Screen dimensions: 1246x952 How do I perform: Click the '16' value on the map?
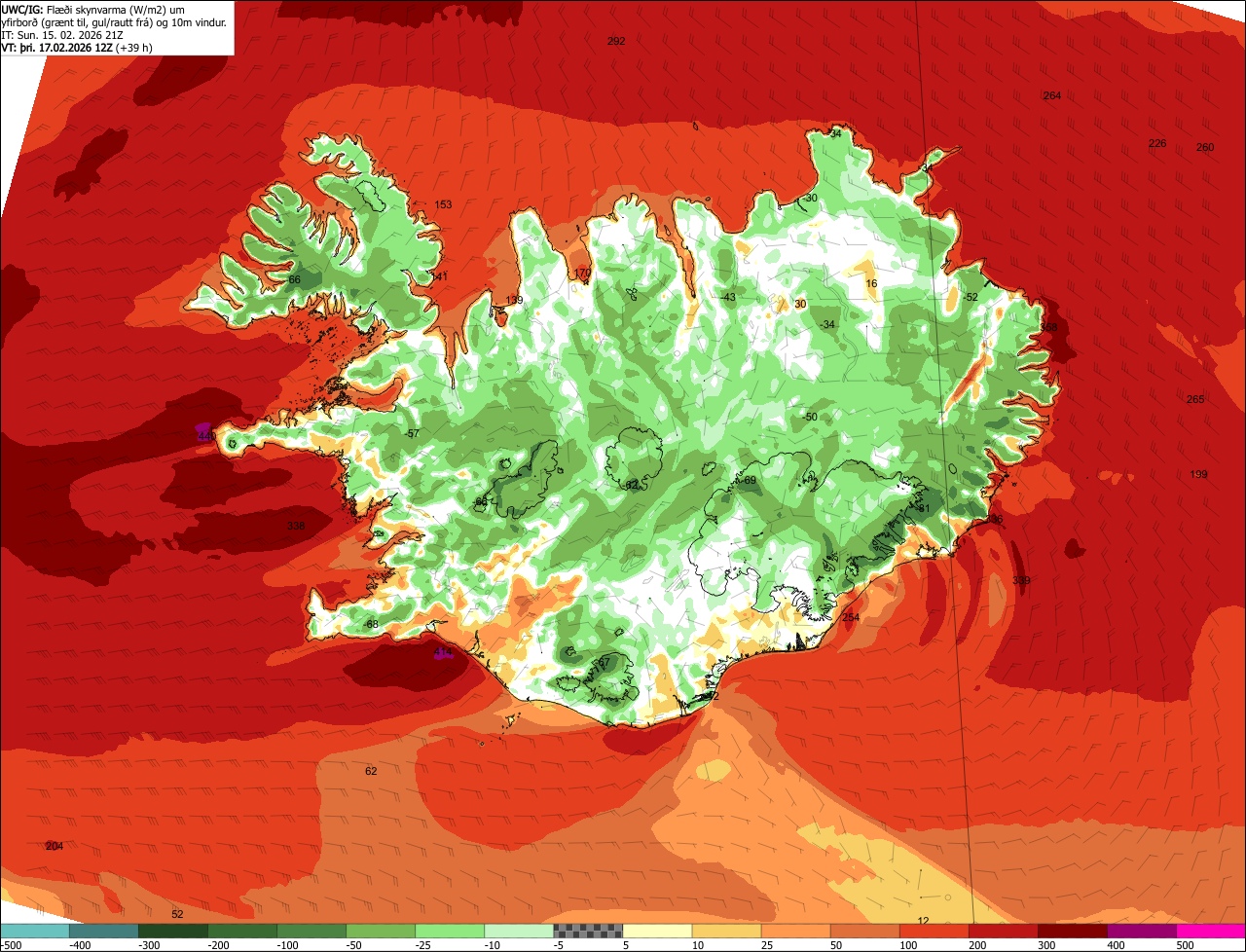click(x=871, y=283)
